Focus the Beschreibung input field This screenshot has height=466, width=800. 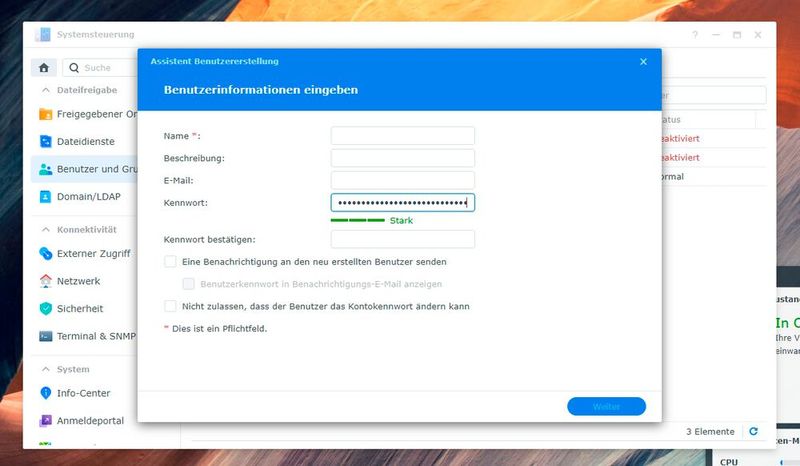click(403, 158)
